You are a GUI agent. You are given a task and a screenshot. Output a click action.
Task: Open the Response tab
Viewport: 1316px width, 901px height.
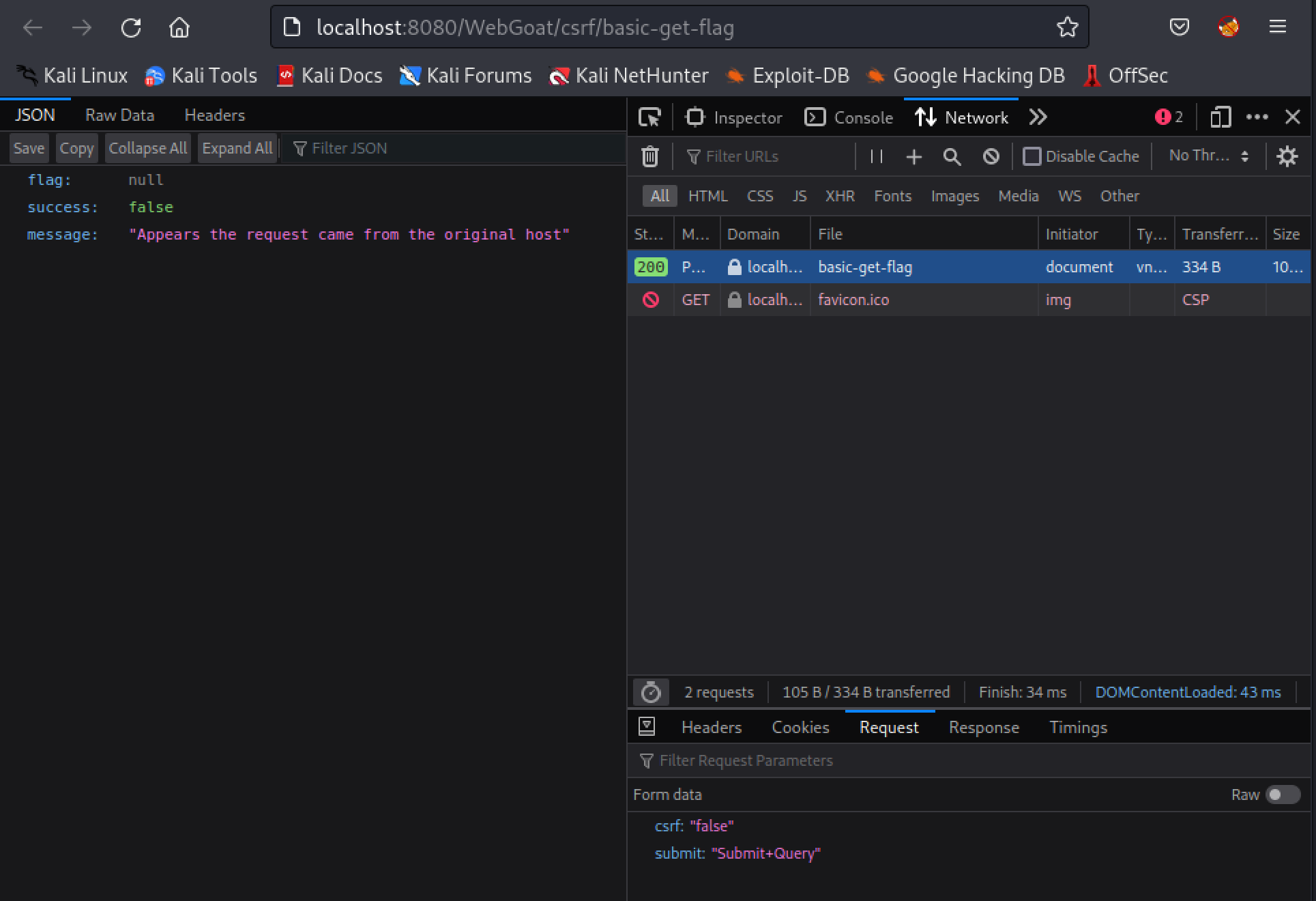[983, 728]
